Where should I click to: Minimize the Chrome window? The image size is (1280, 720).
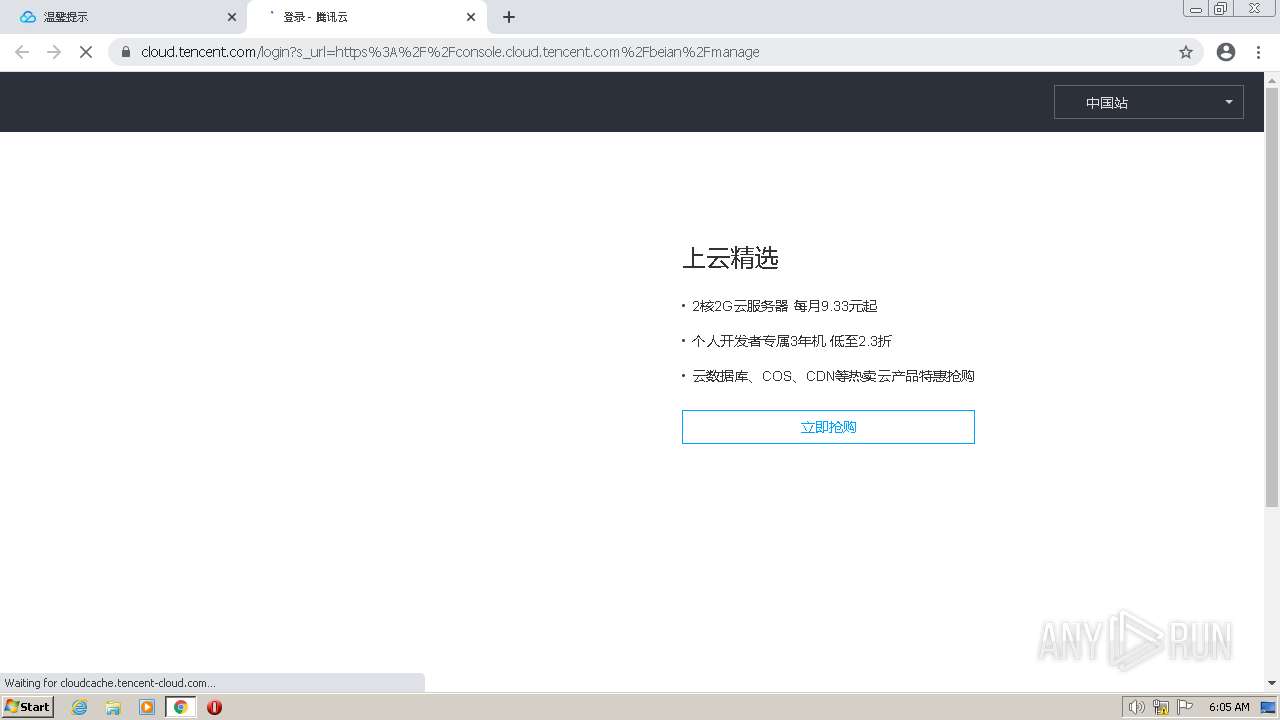coord(1195,9)
